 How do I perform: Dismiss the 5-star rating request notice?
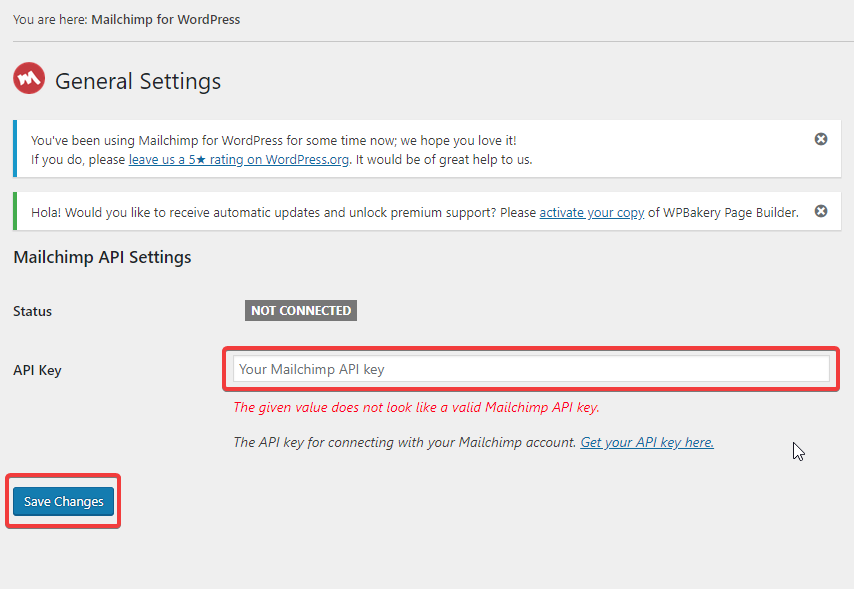coord(821,139)
